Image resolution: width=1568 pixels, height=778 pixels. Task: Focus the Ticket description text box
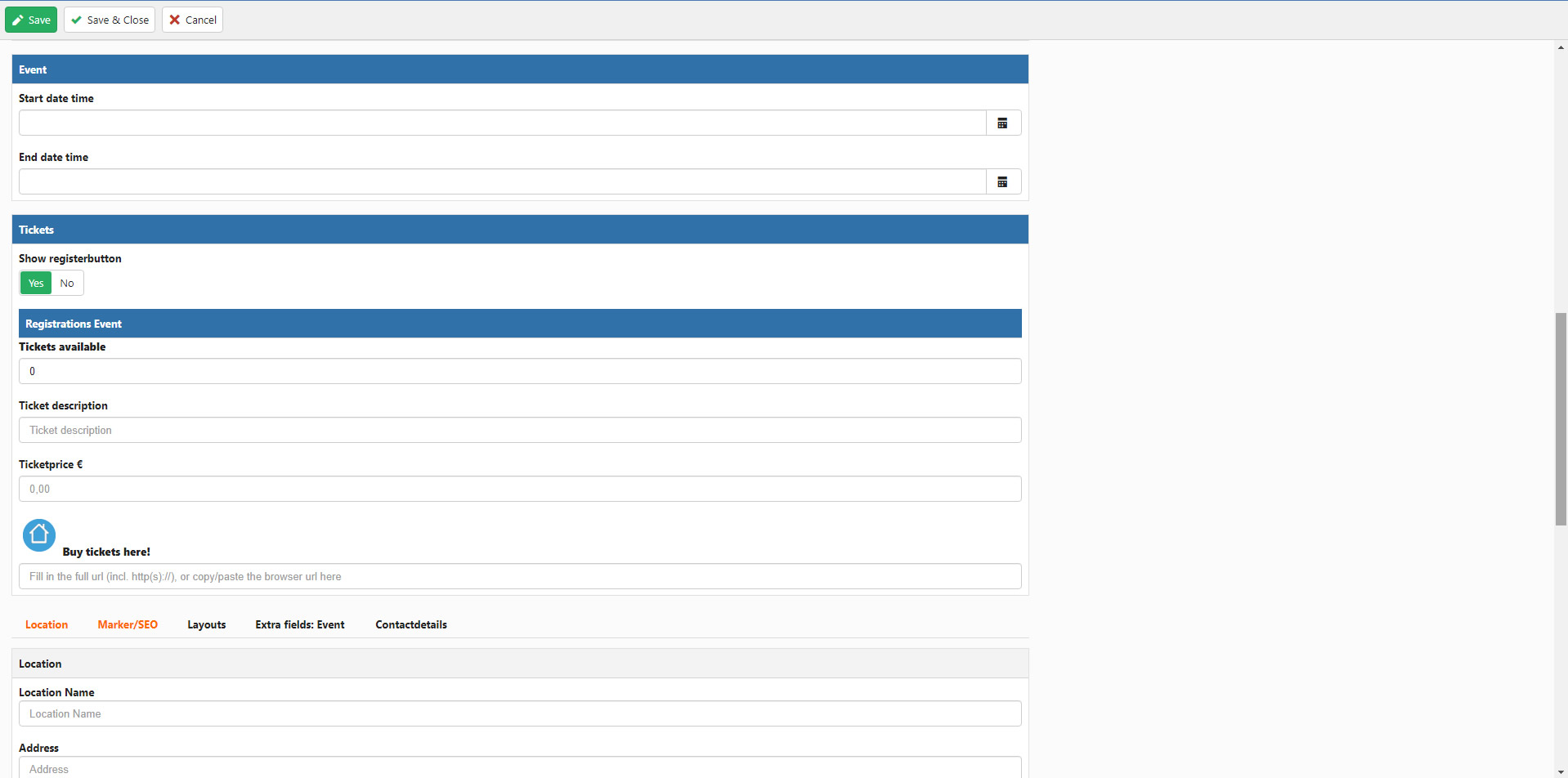tap(520, 431)
